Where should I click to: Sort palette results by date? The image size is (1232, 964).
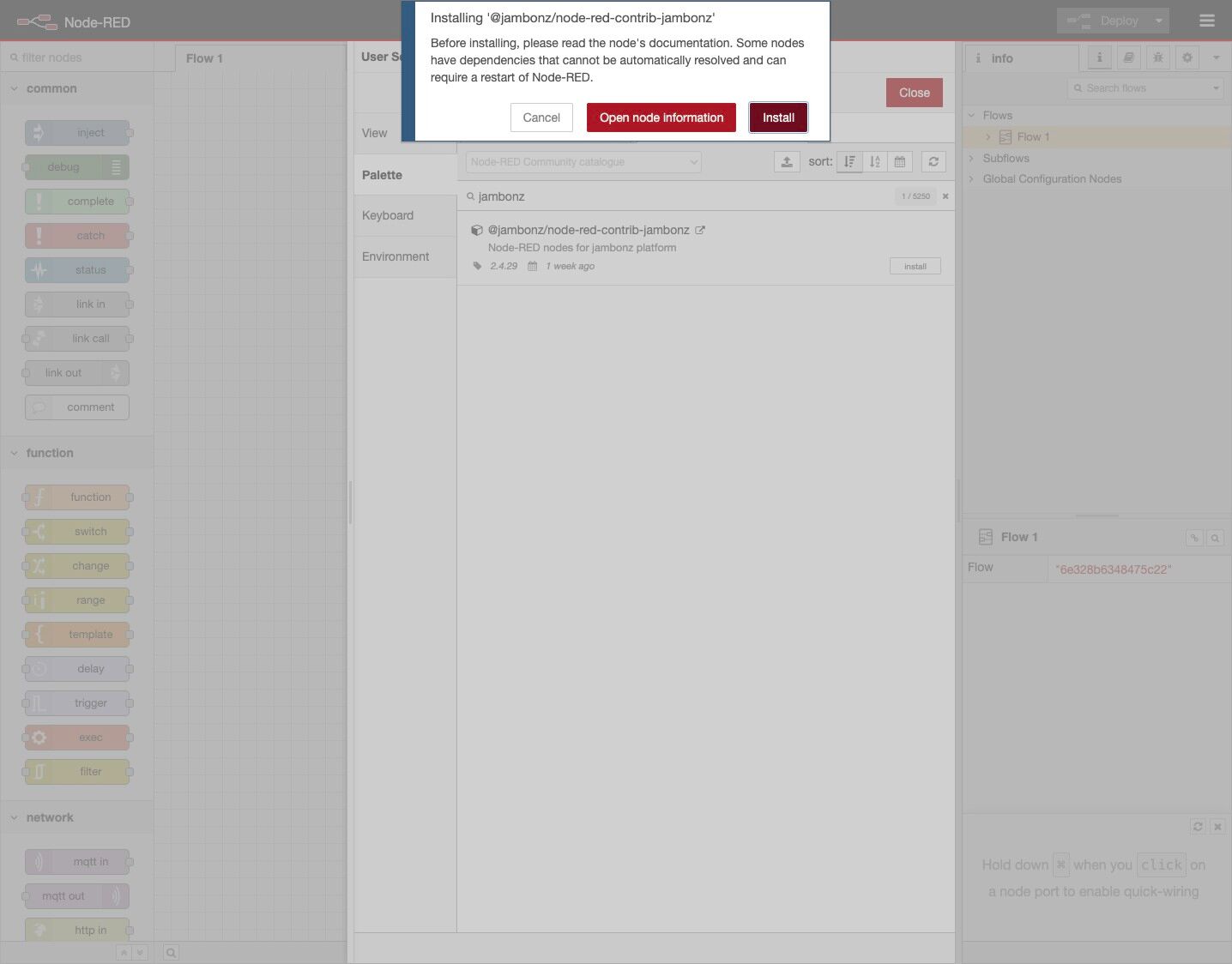click(900, 161)
